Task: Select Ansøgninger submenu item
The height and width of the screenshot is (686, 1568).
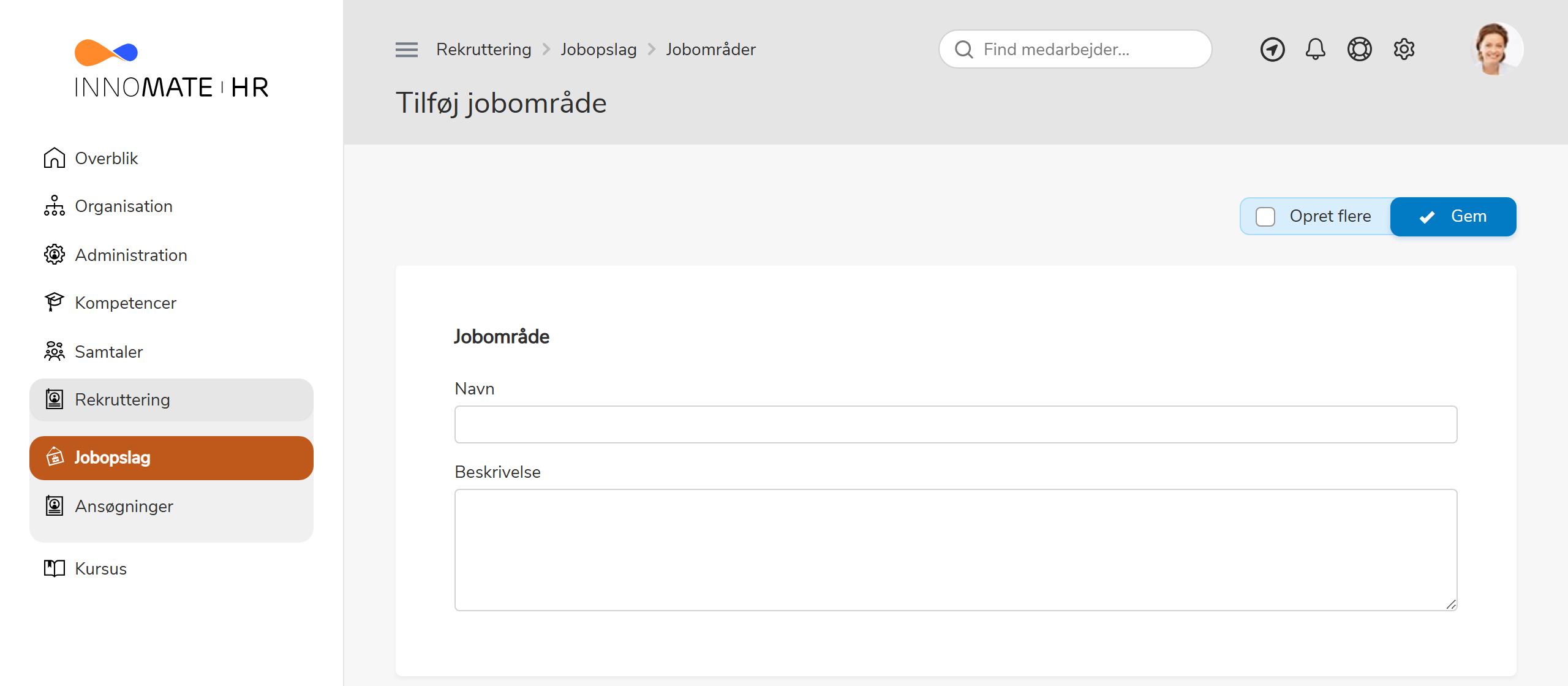Action: point(171,506)
